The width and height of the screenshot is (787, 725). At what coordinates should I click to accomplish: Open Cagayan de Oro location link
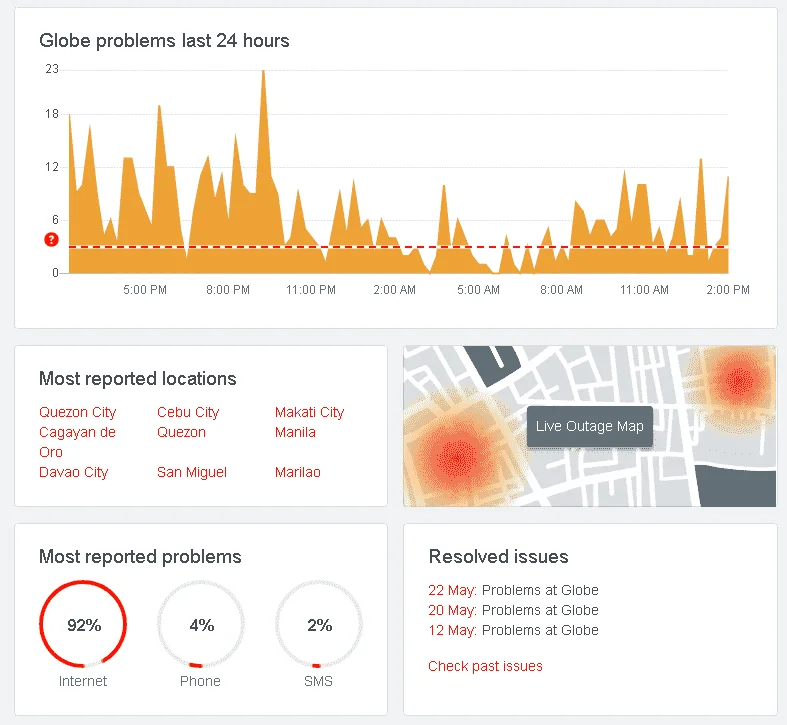(x=77, y=442)
